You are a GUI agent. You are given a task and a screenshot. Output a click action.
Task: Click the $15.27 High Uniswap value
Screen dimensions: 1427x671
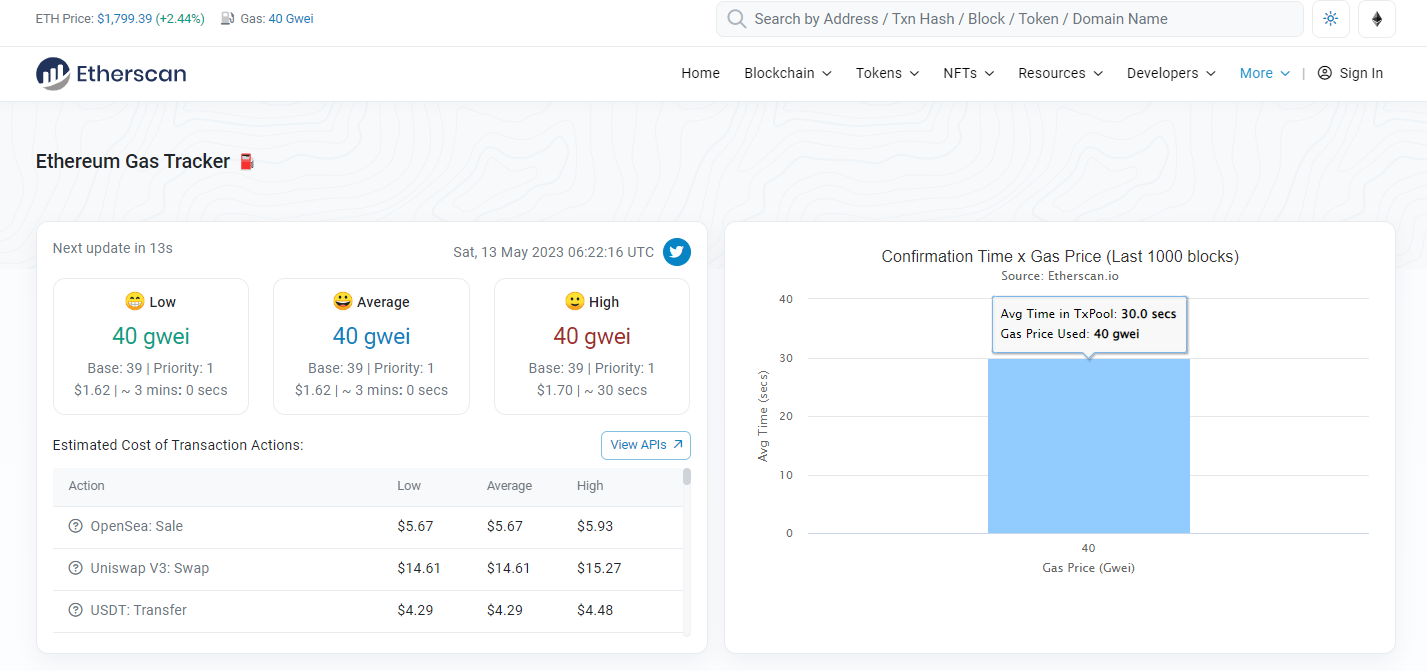pos(599,568)
